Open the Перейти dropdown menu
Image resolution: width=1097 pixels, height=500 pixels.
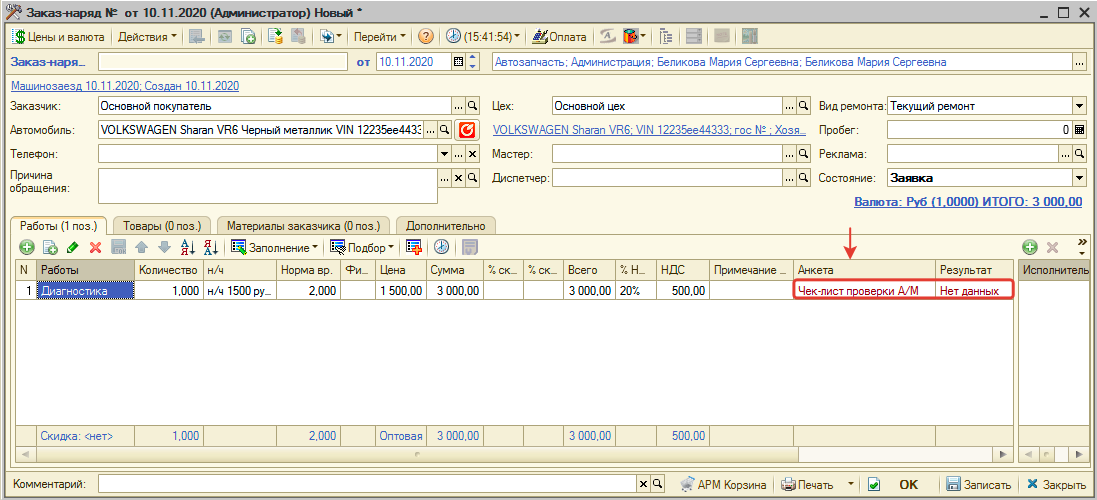click(379, 37)
